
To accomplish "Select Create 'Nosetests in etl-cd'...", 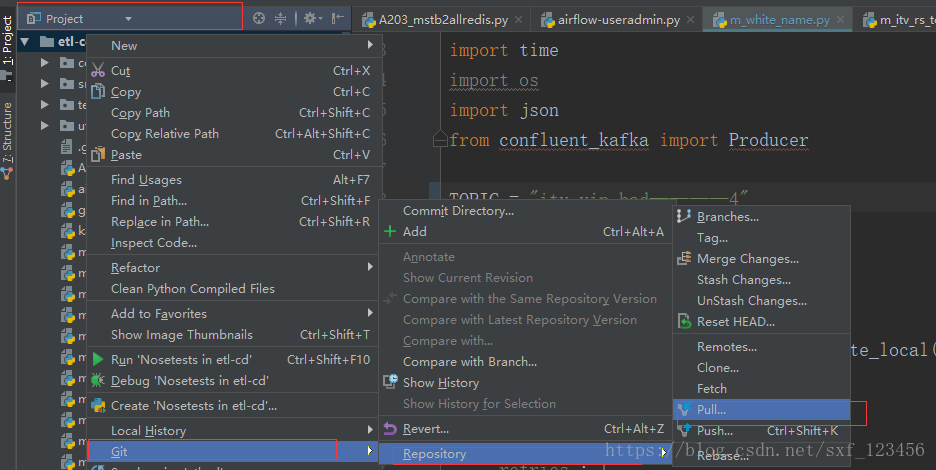I will (234, 405).
